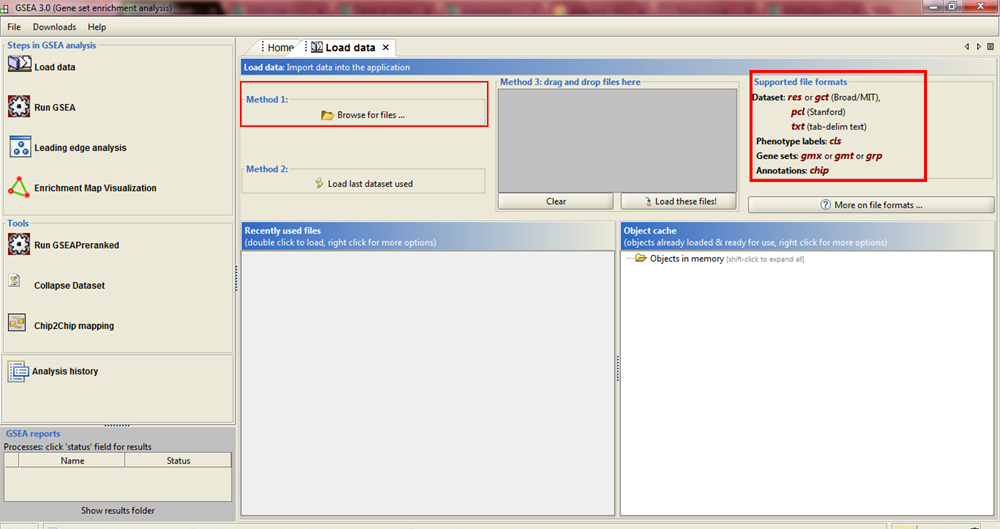This screenshot has width=1000, height=529.
Task: Click the Run GSEA gear icon
Action: (x=19, y=107)
